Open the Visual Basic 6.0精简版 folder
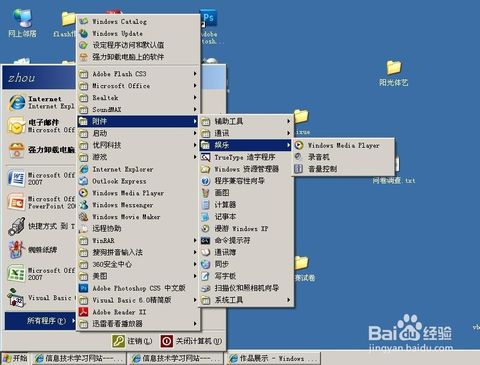Viewport: 480px width, 365px height. click(138, 300)
